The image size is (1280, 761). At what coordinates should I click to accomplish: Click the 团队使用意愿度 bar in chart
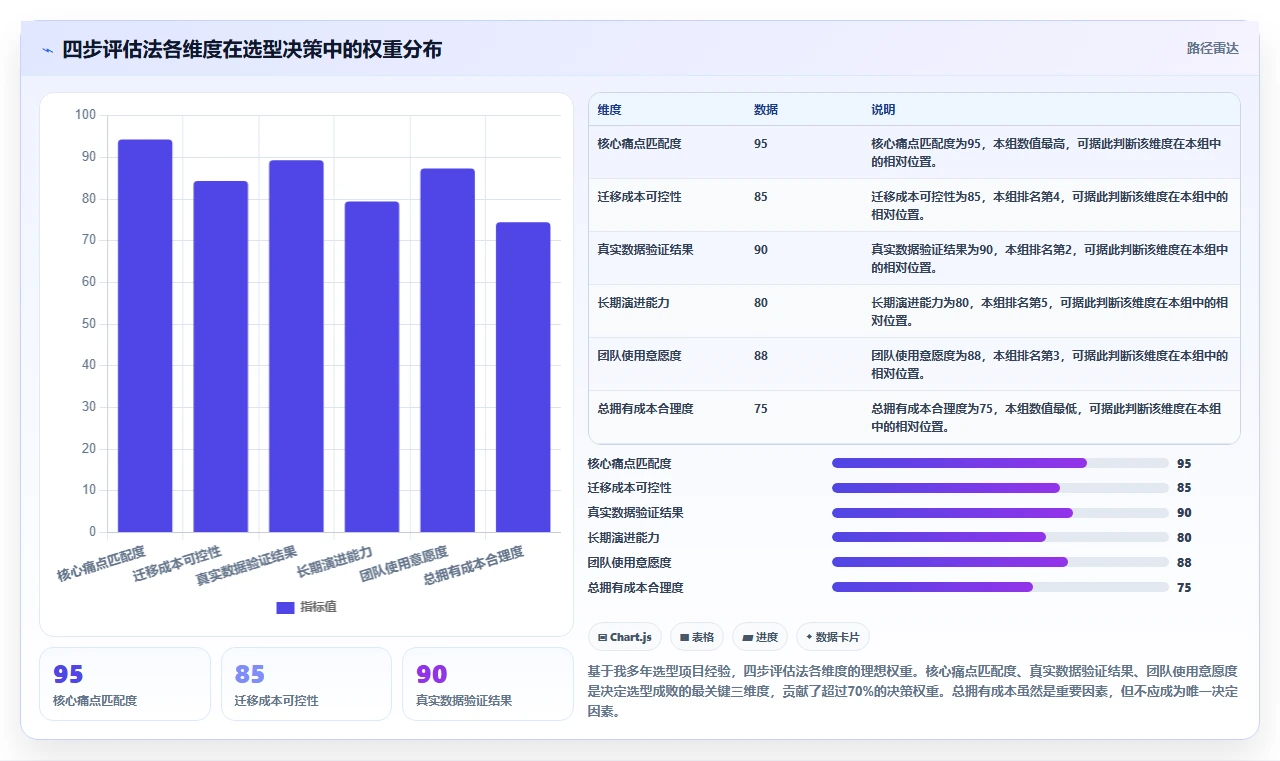tap(447, 350)
